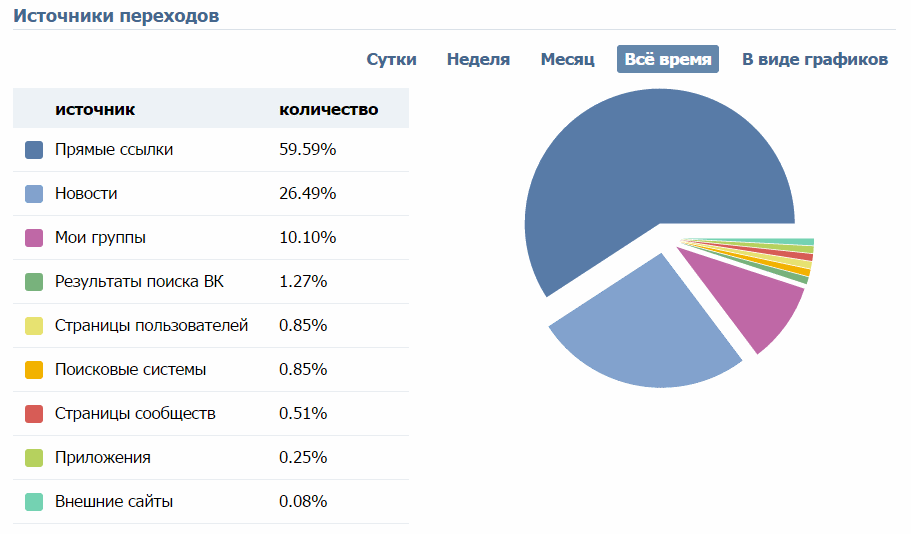Select the Месяц period tab
911x534 pixels.
tap(567, 59)
